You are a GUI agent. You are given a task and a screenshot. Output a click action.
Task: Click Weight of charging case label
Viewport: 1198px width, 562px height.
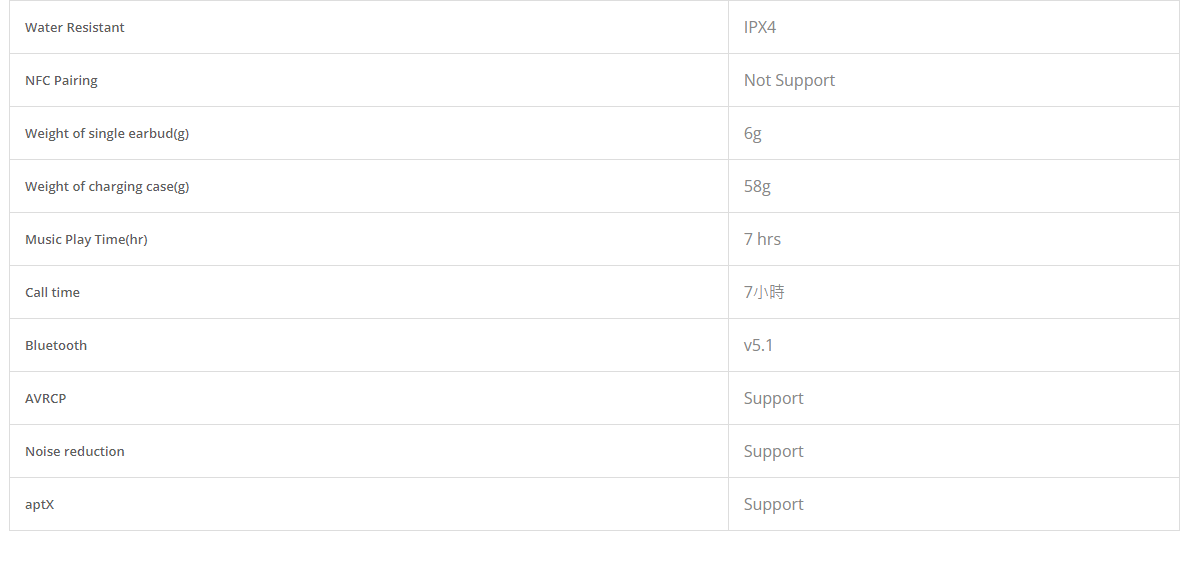pyautogui.click(x=107, y=186)
